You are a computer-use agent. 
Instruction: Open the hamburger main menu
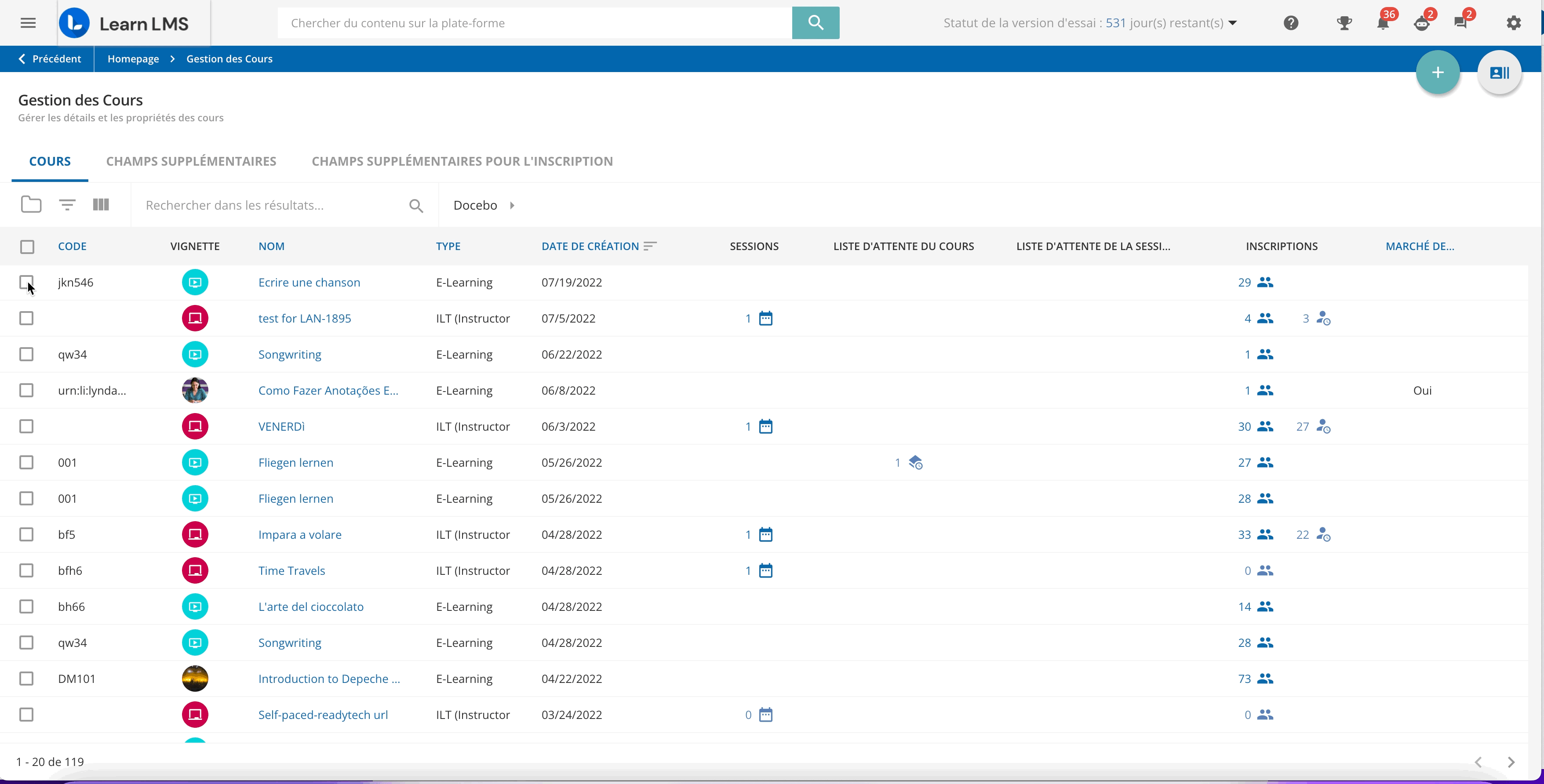pyautogui.click(x=28, y=23)
